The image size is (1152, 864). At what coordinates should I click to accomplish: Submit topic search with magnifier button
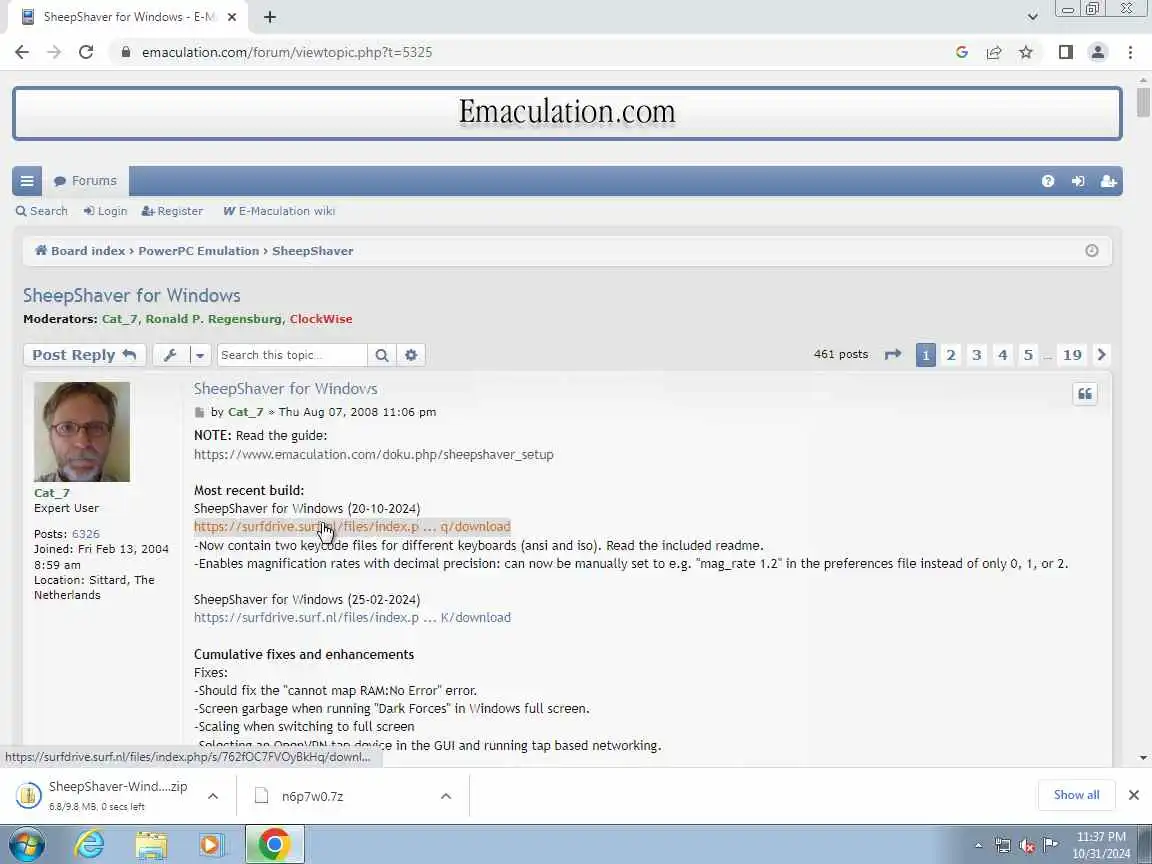(382, 355)
